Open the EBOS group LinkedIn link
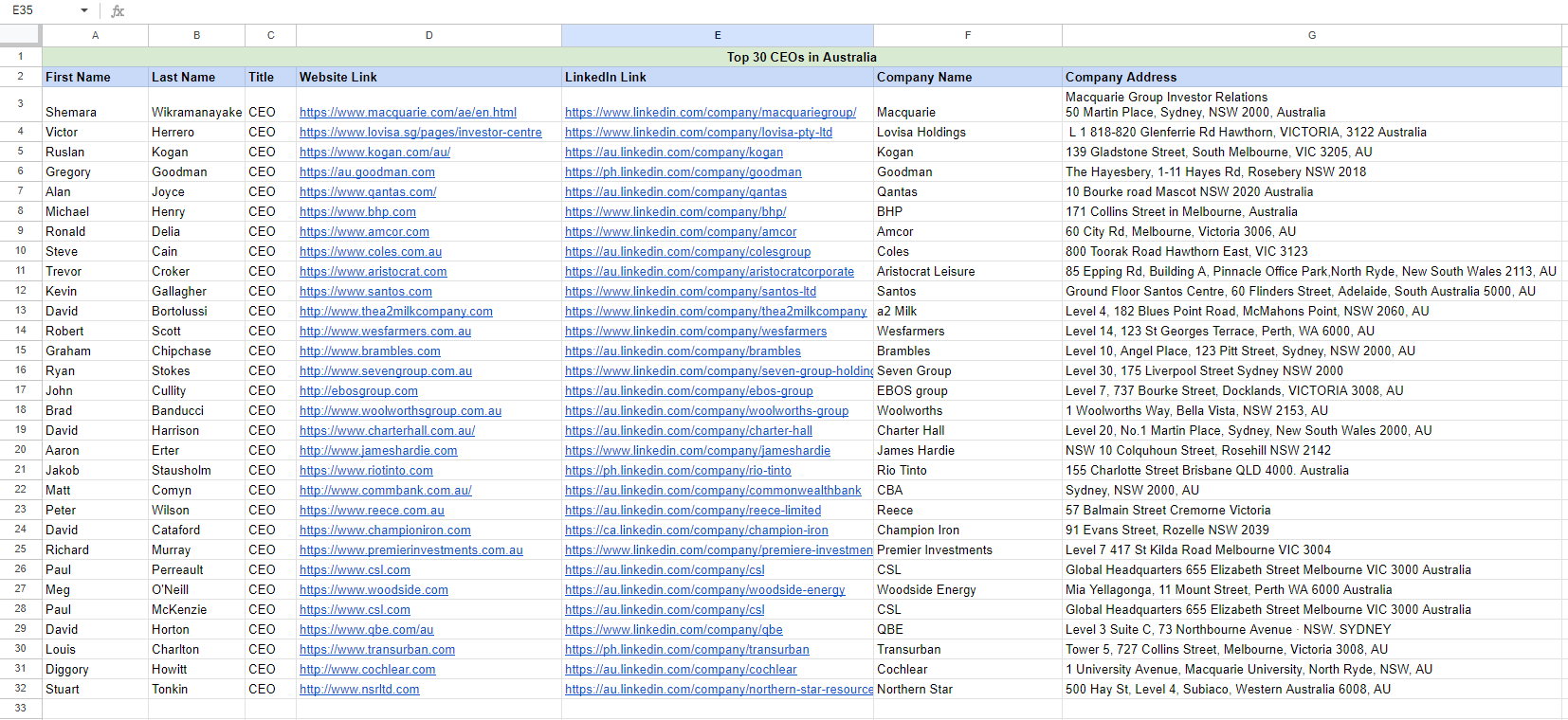 tap(689, 391)
